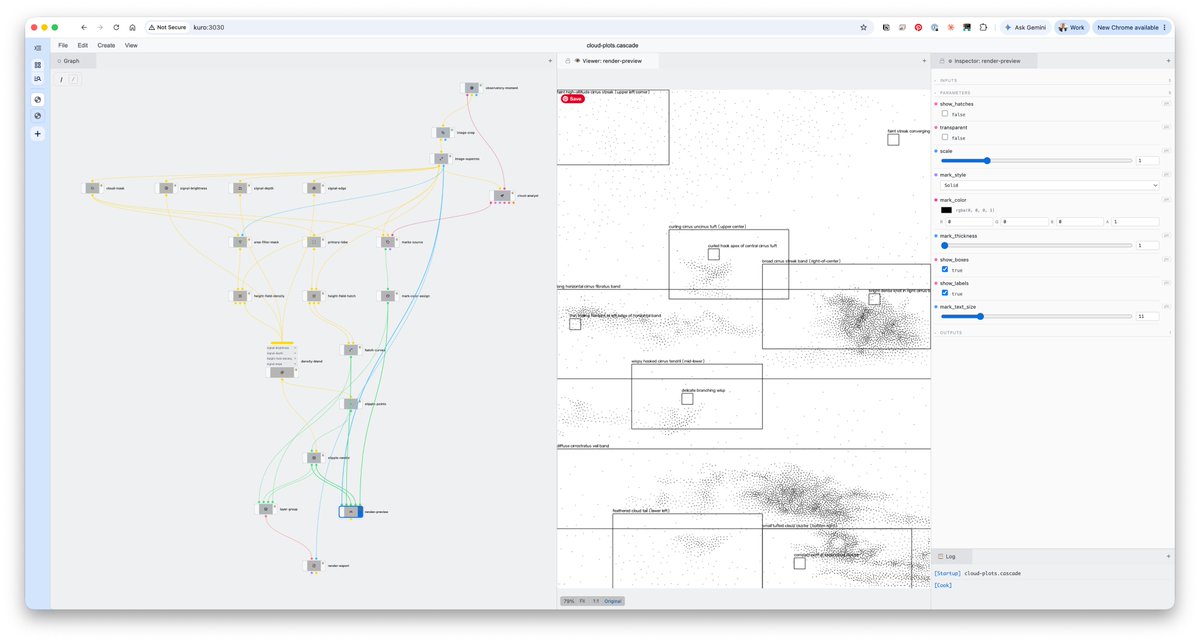The height and width of the screenshot is (643, 1200).
Task: Select the cloud-analyst node
Action: click(502, 196)
